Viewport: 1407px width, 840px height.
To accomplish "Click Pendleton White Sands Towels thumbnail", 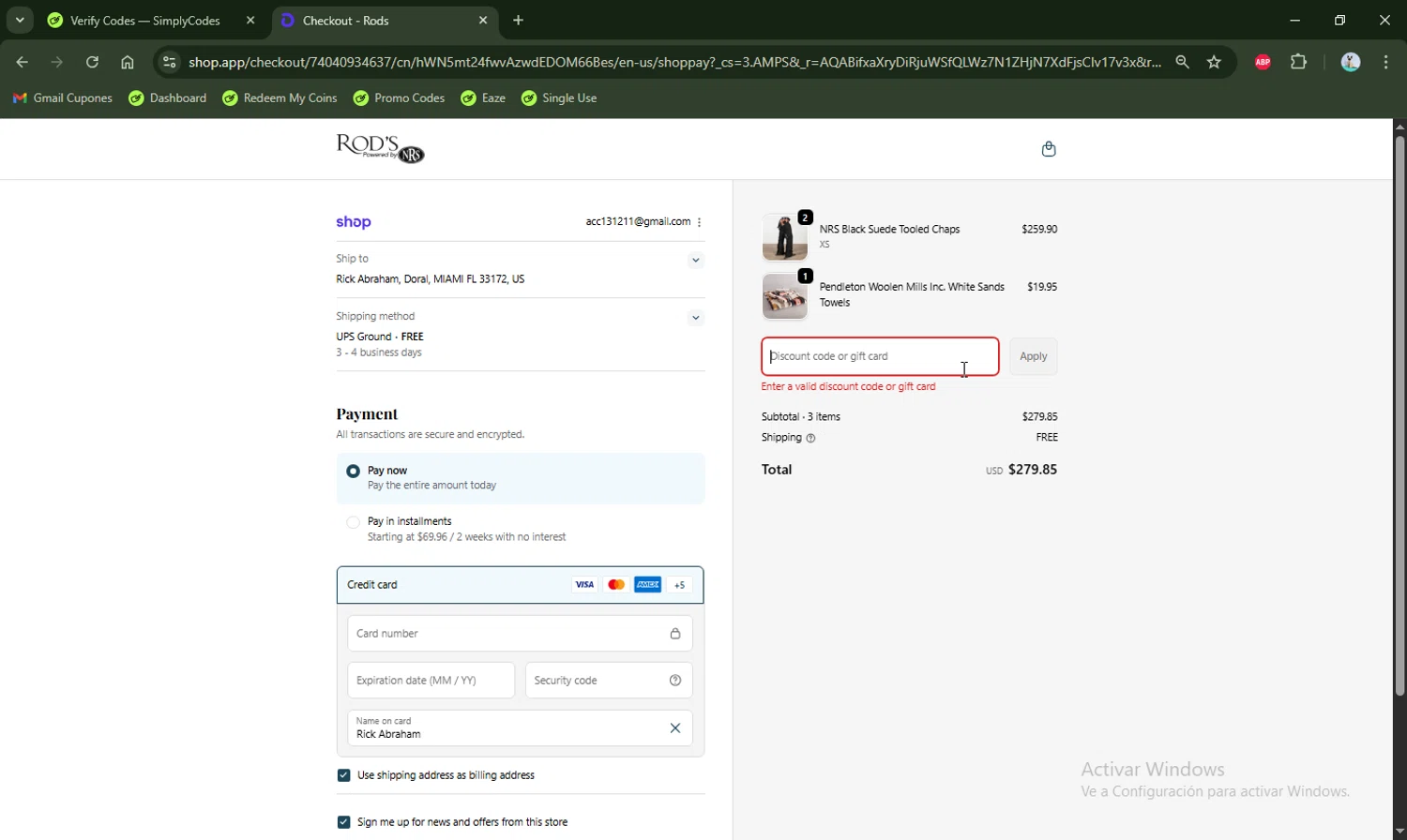I will pos(785,296).
